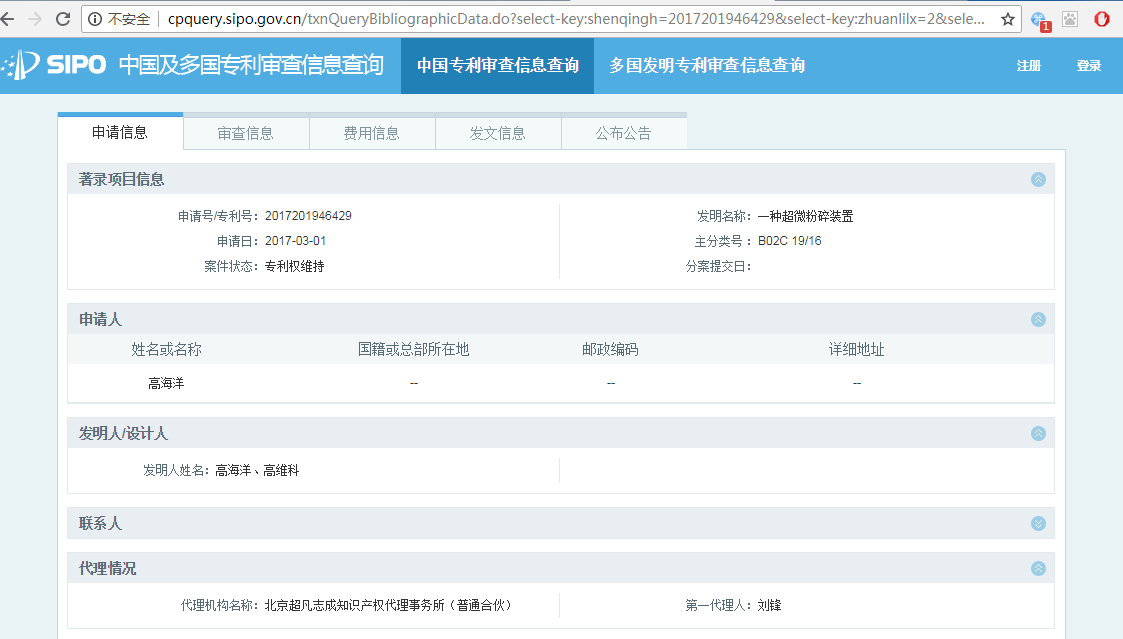Select the 发文信息 tab
Viewport: 1123px width, 639px height.
point(498,133)
